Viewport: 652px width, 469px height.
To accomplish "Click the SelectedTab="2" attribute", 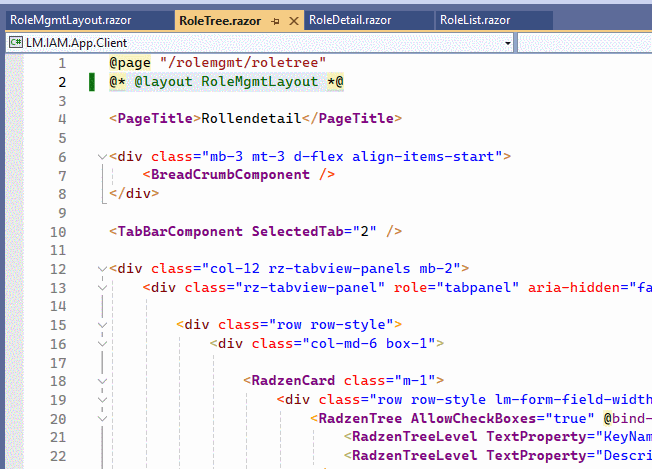I will click(314, 231).
